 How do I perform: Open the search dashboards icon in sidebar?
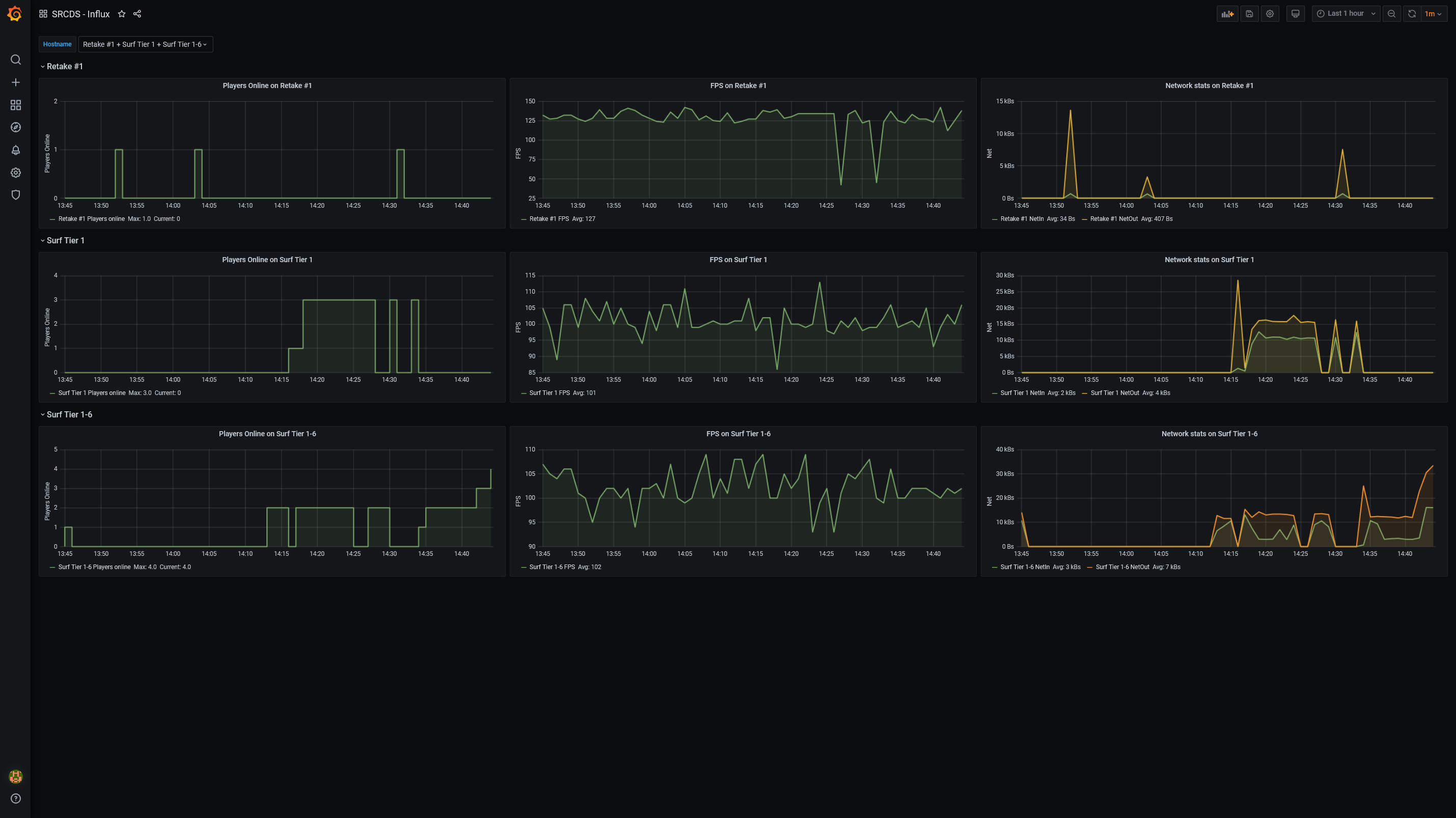pyautogui.click(x=16, y=60)
